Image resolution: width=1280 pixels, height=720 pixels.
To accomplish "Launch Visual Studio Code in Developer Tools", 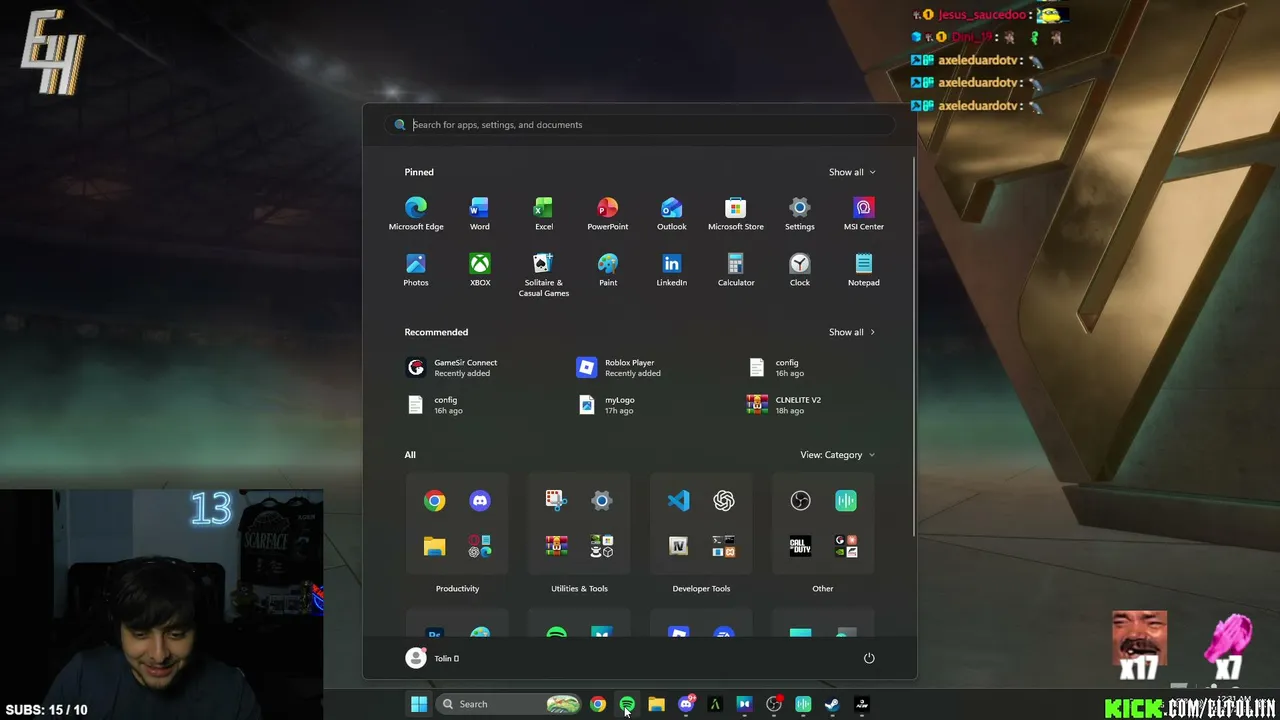I will [x=678, y=501].
